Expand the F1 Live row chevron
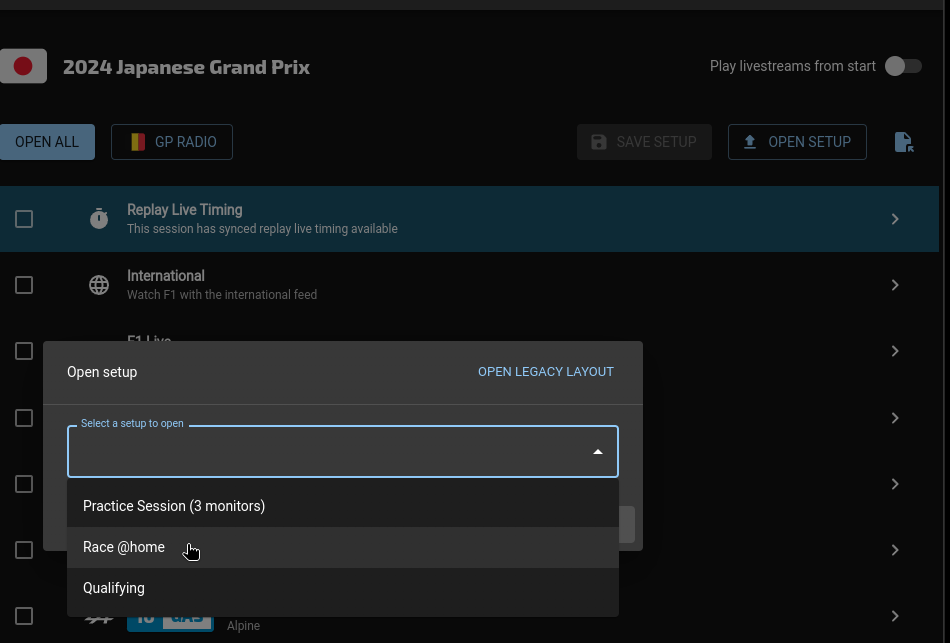 tap(895, 351)
